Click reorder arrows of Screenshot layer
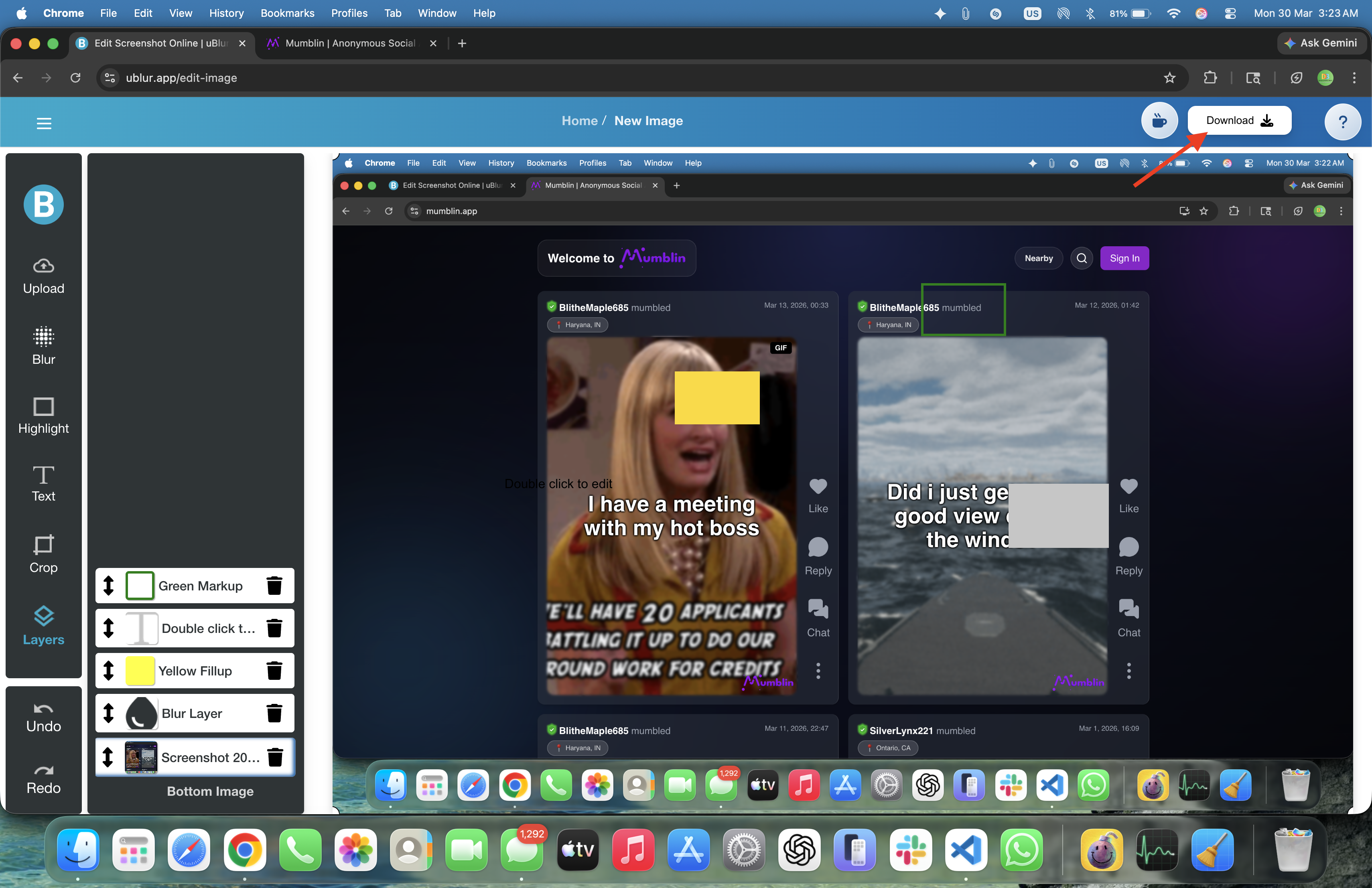 pos(108,757)
